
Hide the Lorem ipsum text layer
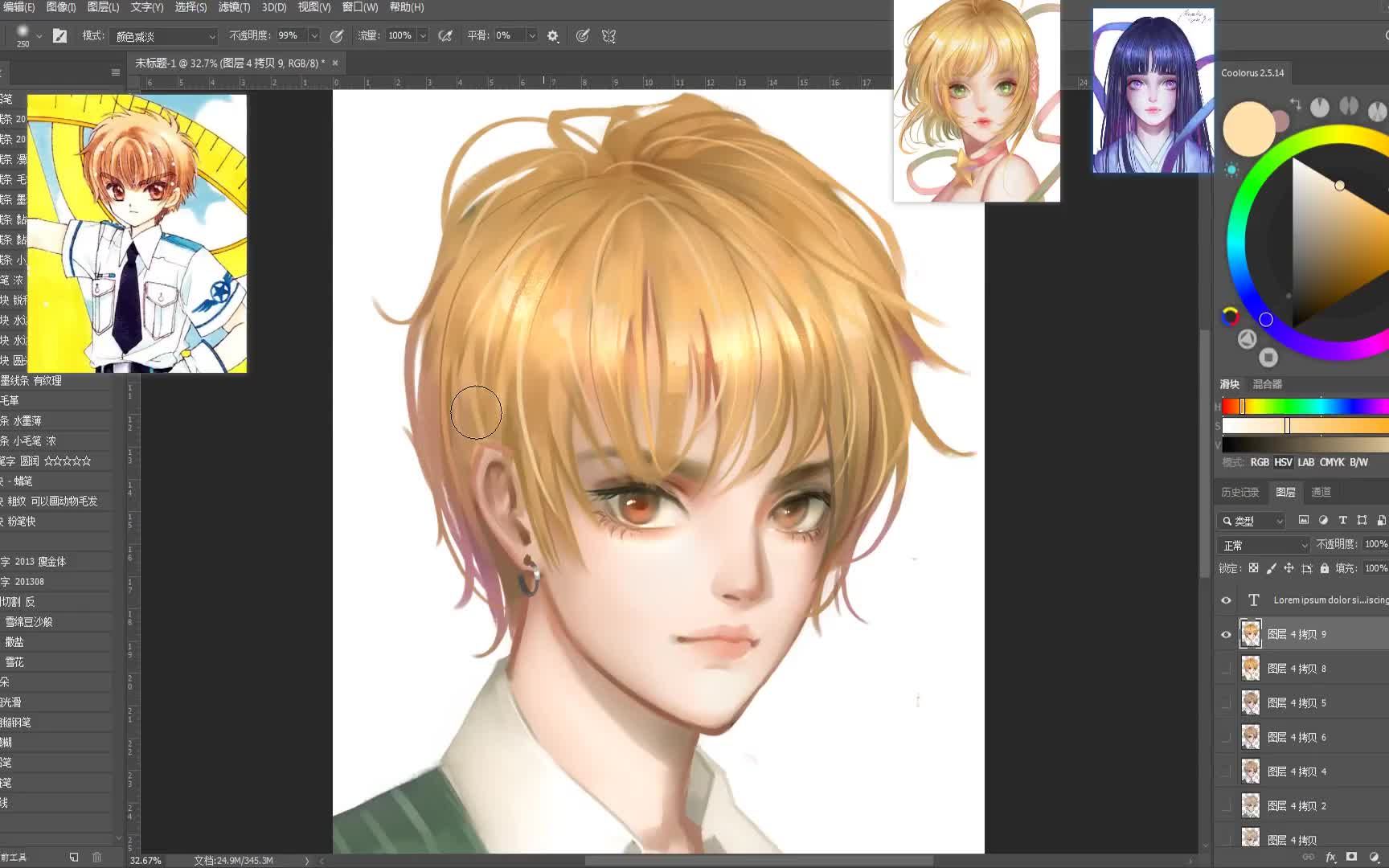[x=1226, y=600]
